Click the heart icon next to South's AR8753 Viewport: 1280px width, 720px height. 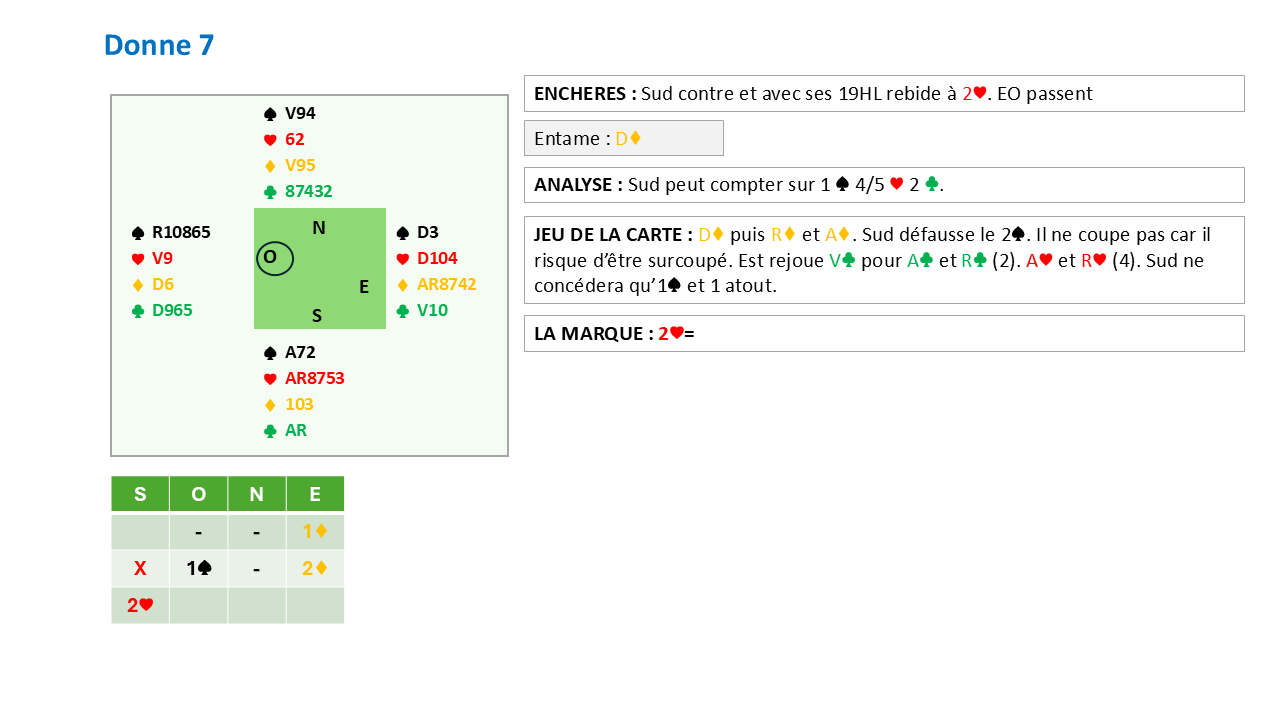[270, 379]
